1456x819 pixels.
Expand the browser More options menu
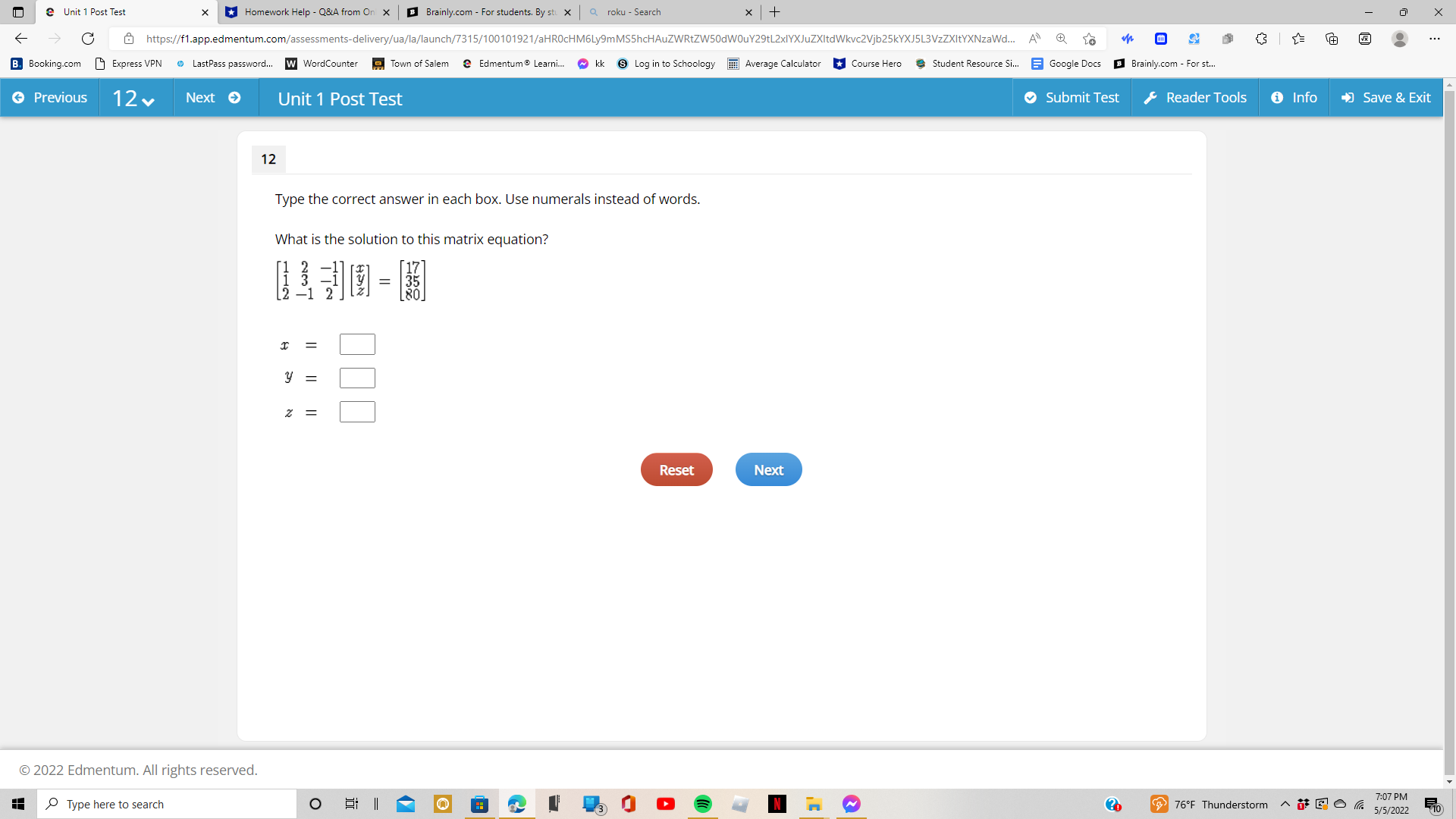(1435, 39)
